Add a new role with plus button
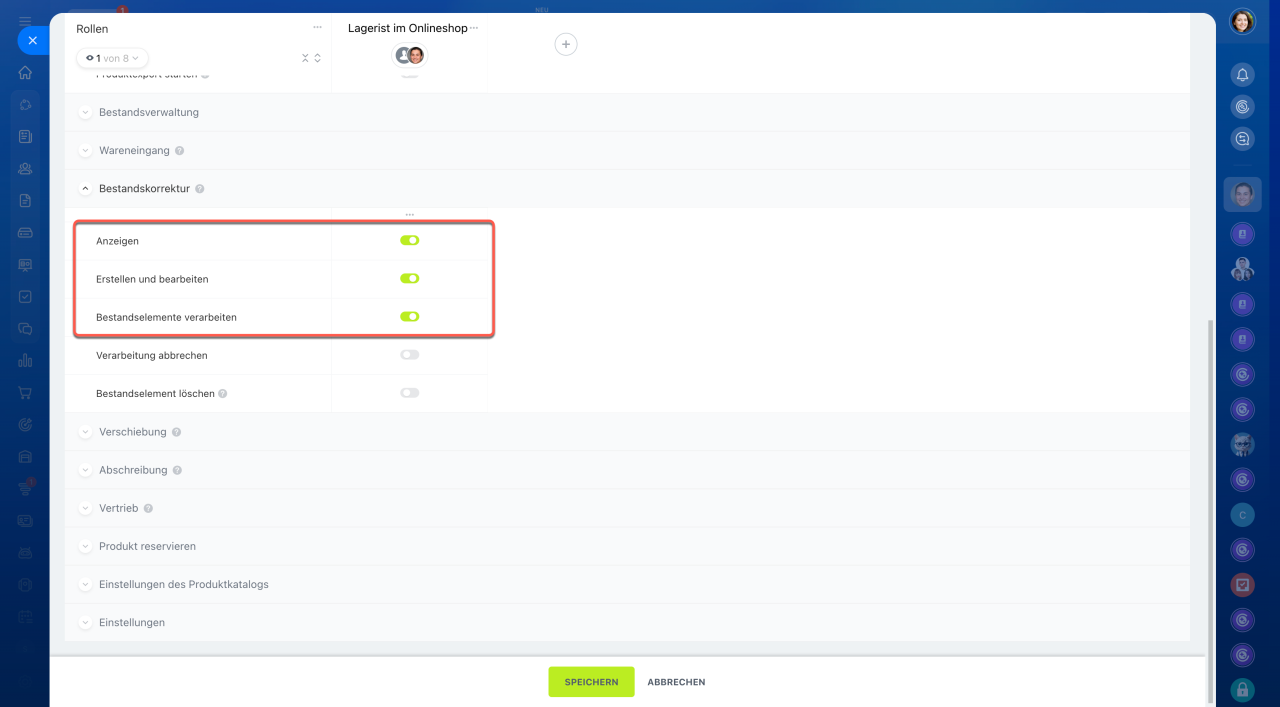This screenshot has height=707, width=1280. (566, 44)
